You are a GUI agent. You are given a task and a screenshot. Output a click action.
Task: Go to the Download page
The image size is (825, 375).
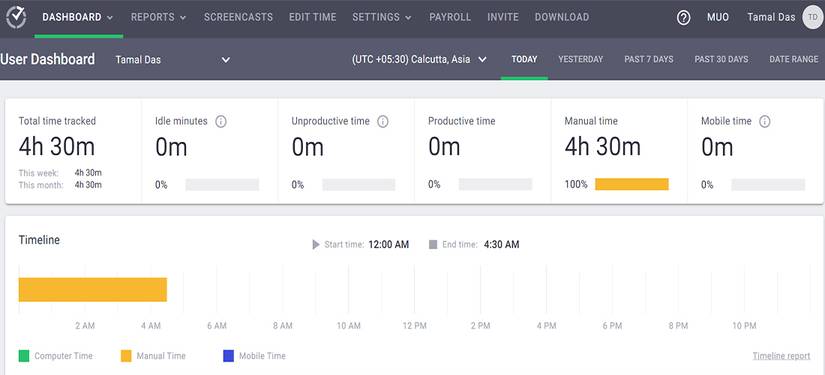pyautogui.click(x=562, y=17)
